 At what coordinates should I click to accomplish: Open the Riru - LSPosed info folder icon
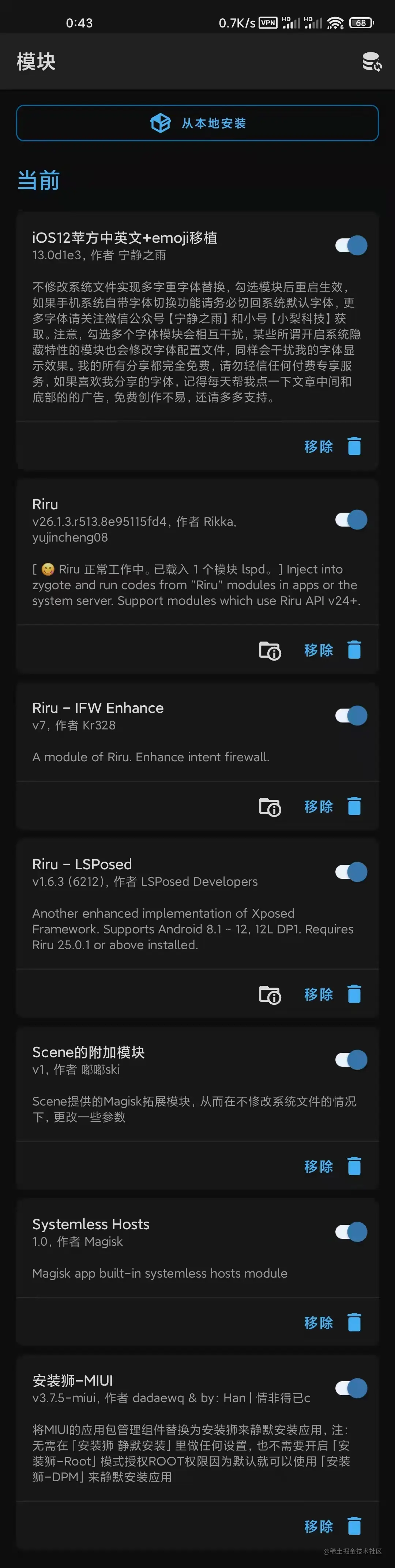(270, 994)
